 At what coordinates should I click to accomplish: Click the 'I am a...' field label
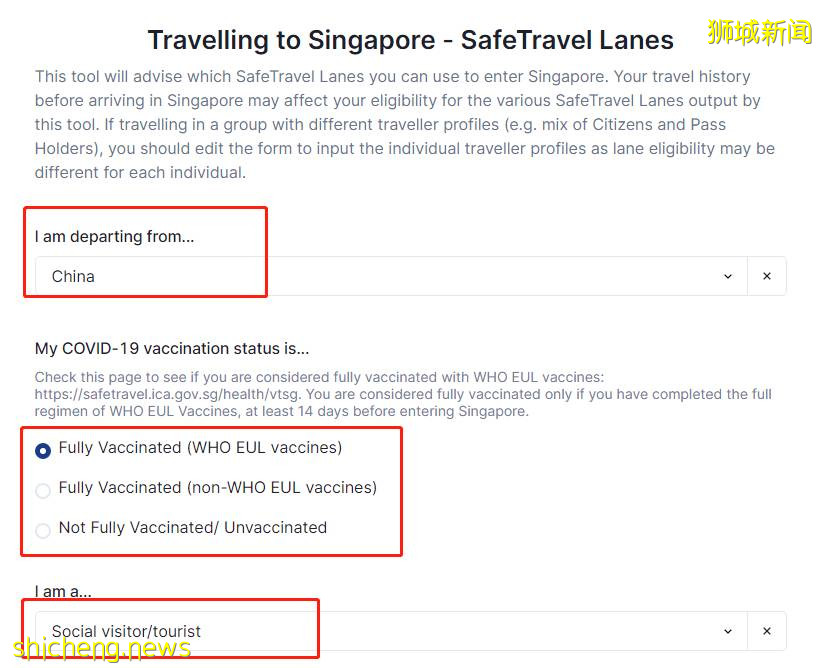(64, 592)
